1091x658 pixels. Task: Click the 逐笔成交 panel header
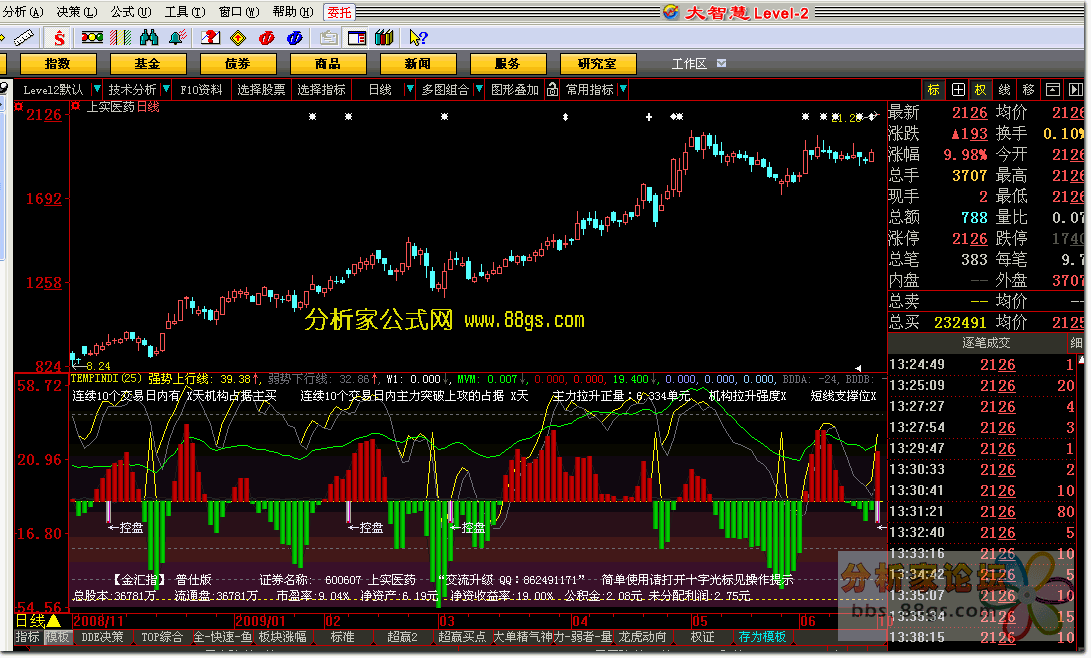[x=986, y=343]
